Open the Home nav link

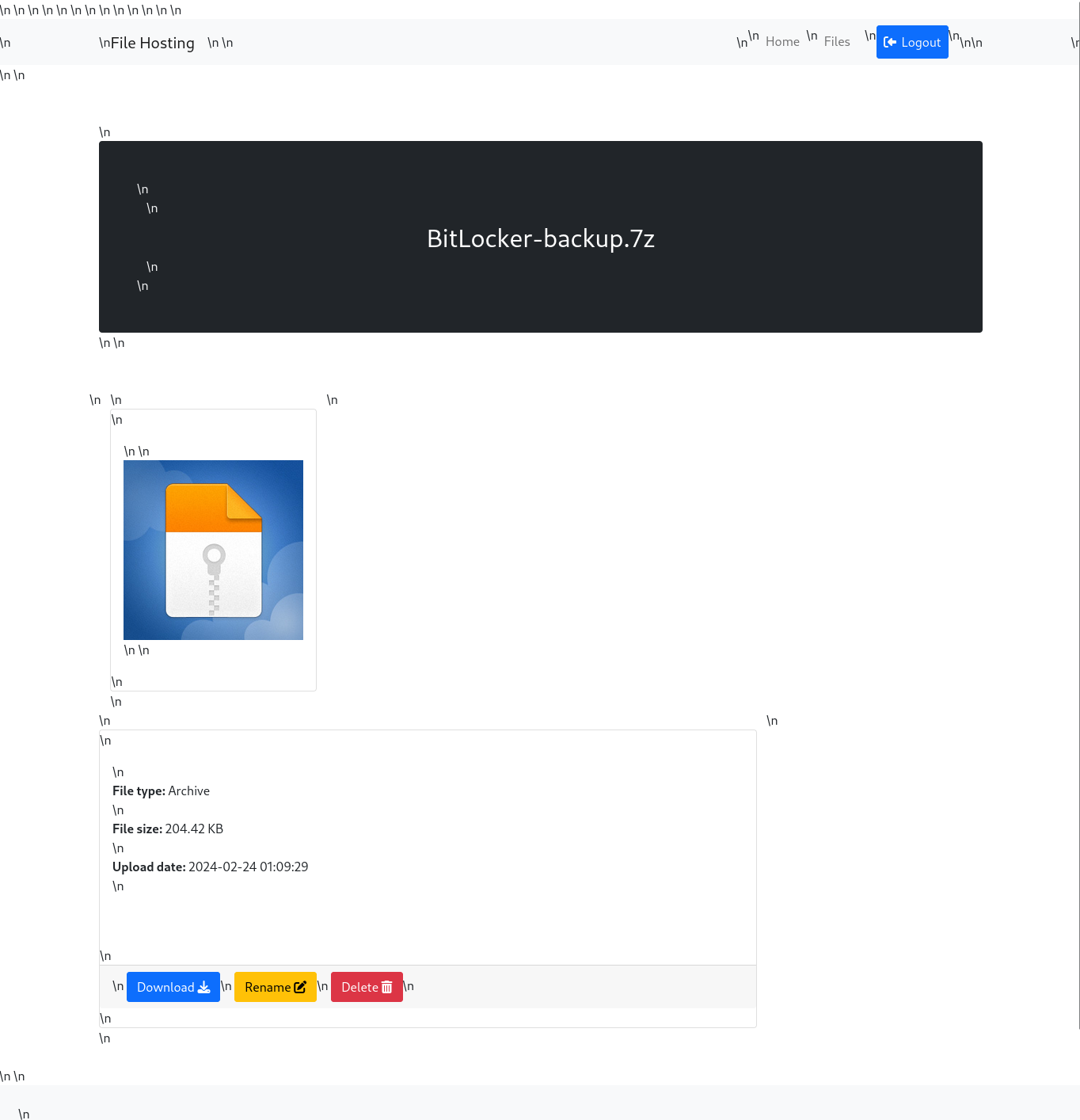[782, 42]
